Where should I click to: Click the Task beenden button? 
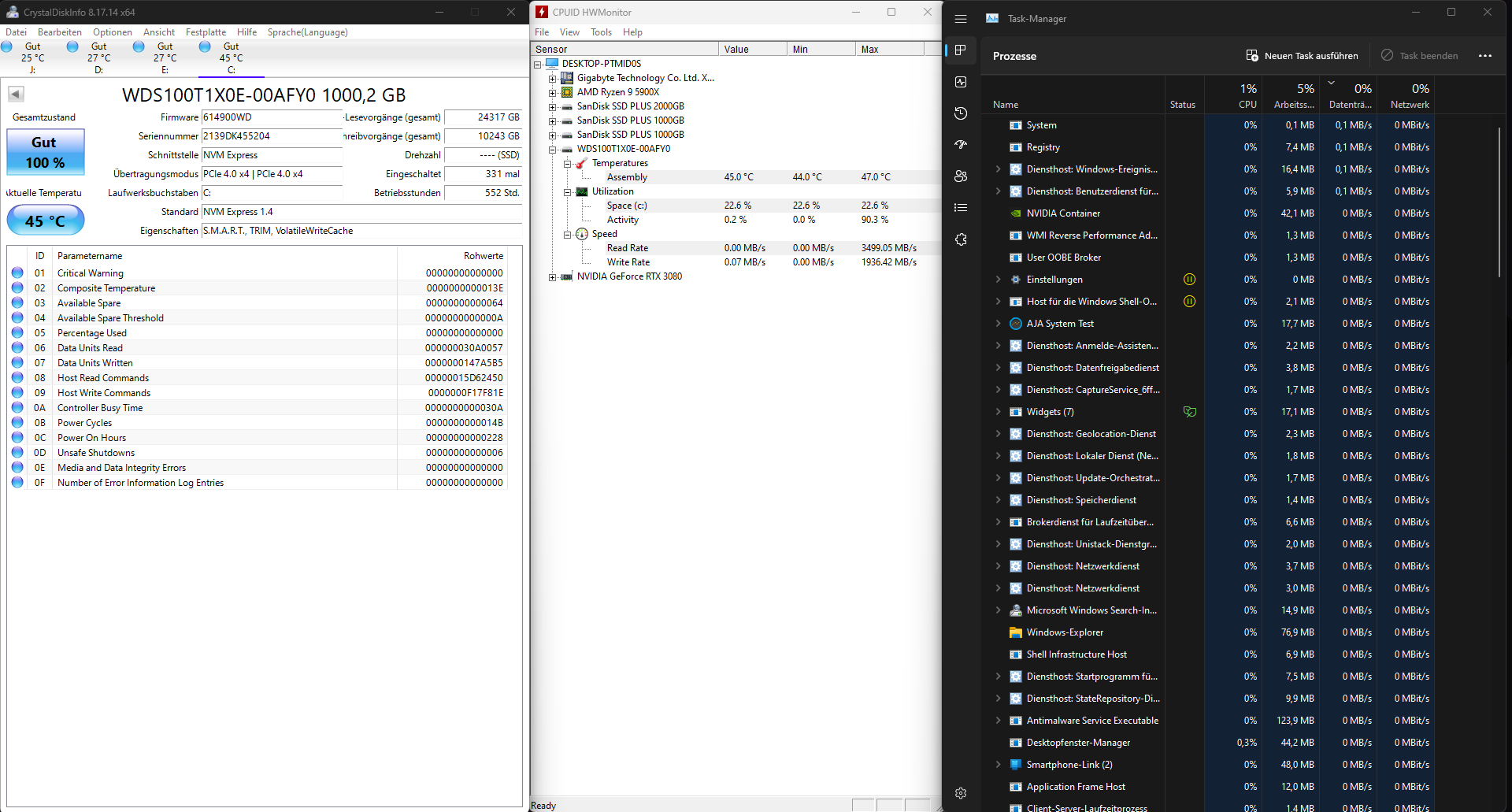tap(1419, 56)
